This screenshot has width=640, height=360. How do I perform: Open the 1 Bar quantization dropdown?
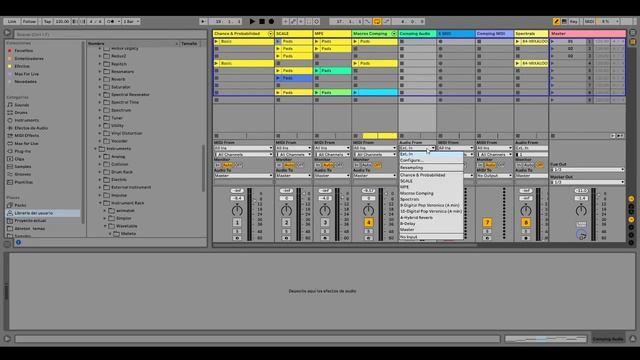coord(131,21)
